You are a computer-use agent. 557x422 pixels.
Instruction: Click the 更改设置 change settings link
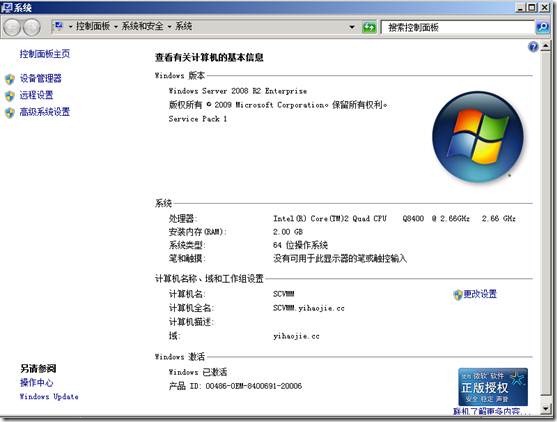pos(480,294)
